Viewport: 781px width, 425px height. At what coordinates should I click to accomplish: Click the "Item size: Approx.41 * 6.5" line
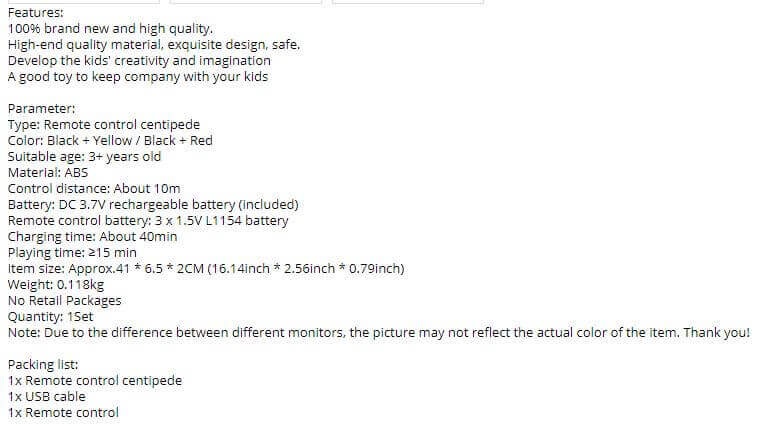(x=206, y=269)
